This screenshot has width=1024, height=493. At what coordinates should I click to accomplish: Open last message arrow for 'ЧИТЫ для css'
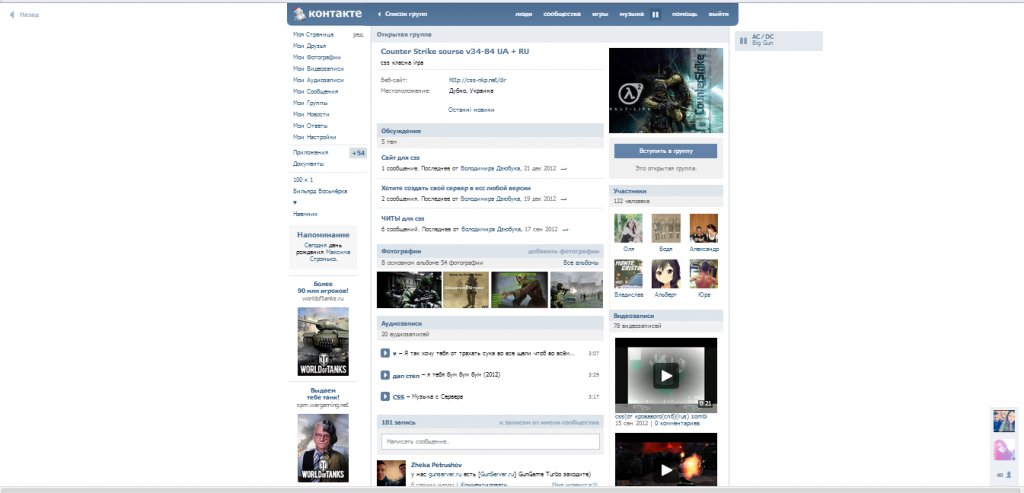point(564,229)
